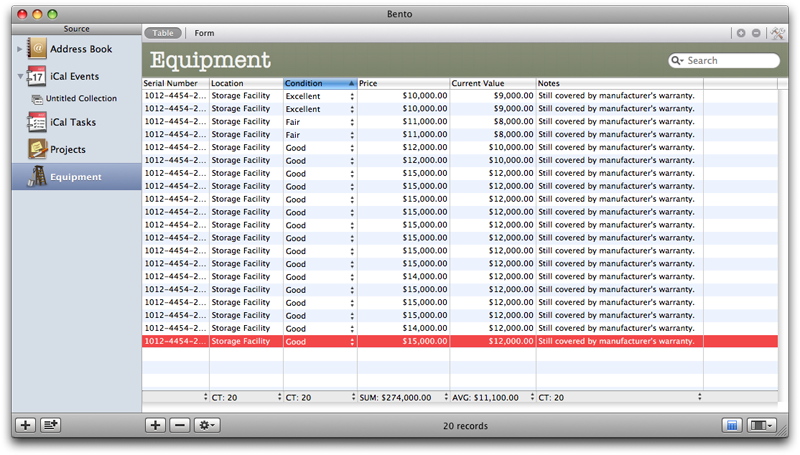
Task: Open the Address Book library icon
Action: pos(37,49)
